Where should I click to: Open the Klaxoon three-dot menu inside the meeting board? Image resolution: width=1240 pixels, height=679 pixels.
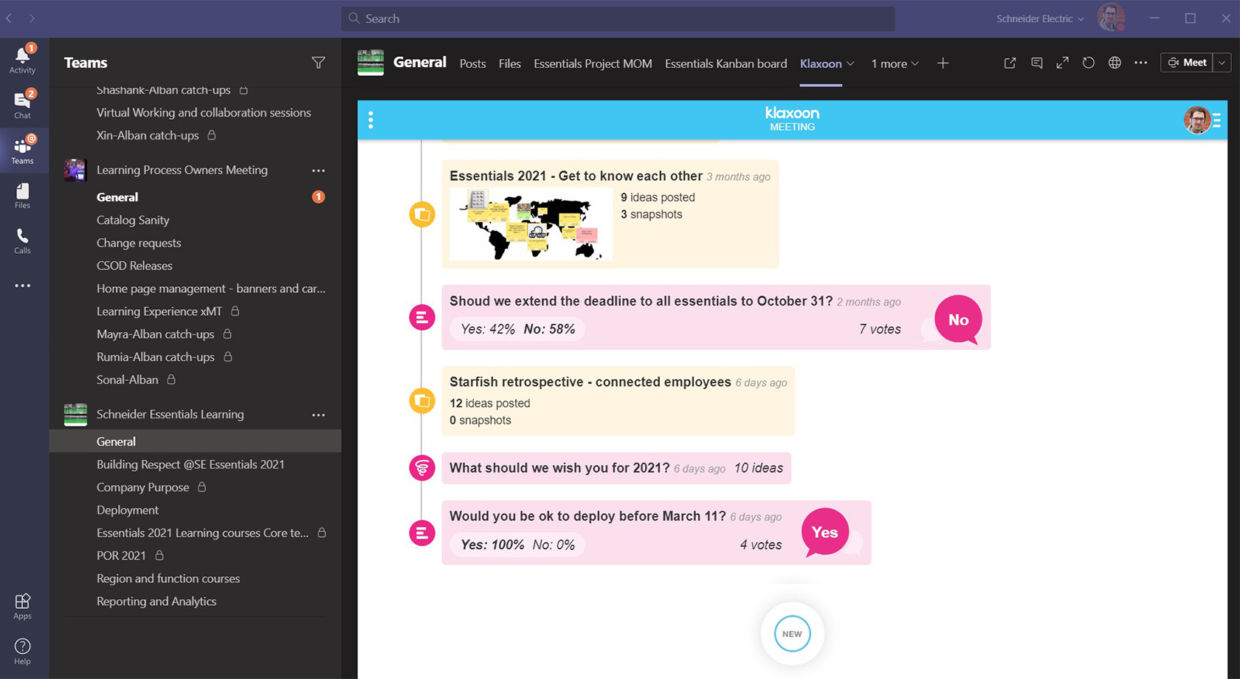point(371,119)
